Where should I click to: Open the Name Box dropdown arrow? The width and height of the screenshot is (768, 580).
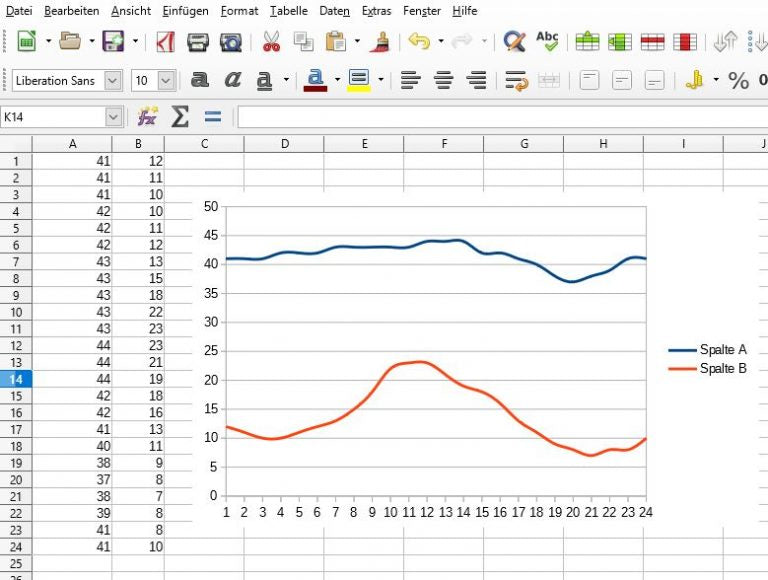(114, 117)
